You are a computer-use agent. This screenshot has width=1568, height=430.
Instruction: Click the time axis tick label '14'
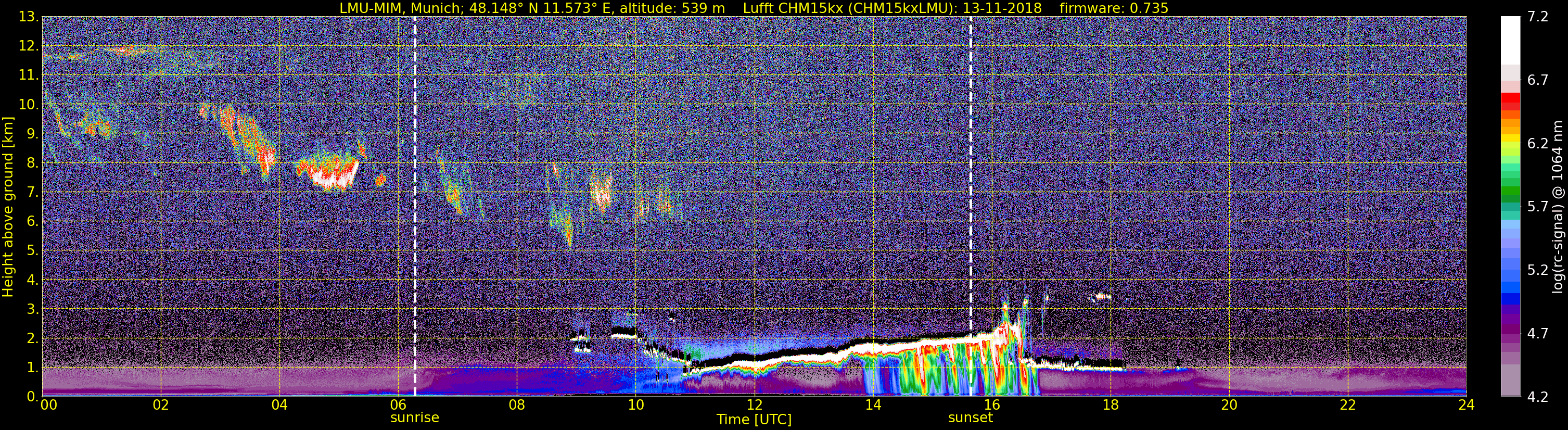873,405
